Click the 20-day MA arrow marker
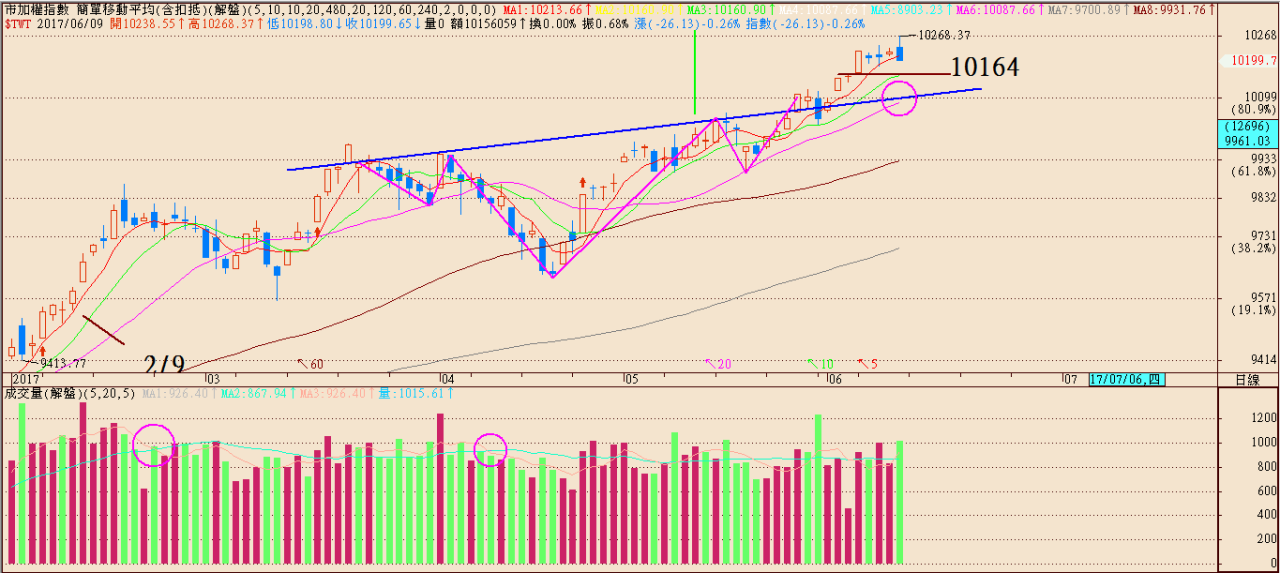The width and height of the screenshot is (1280, 573). coord(718,364)
